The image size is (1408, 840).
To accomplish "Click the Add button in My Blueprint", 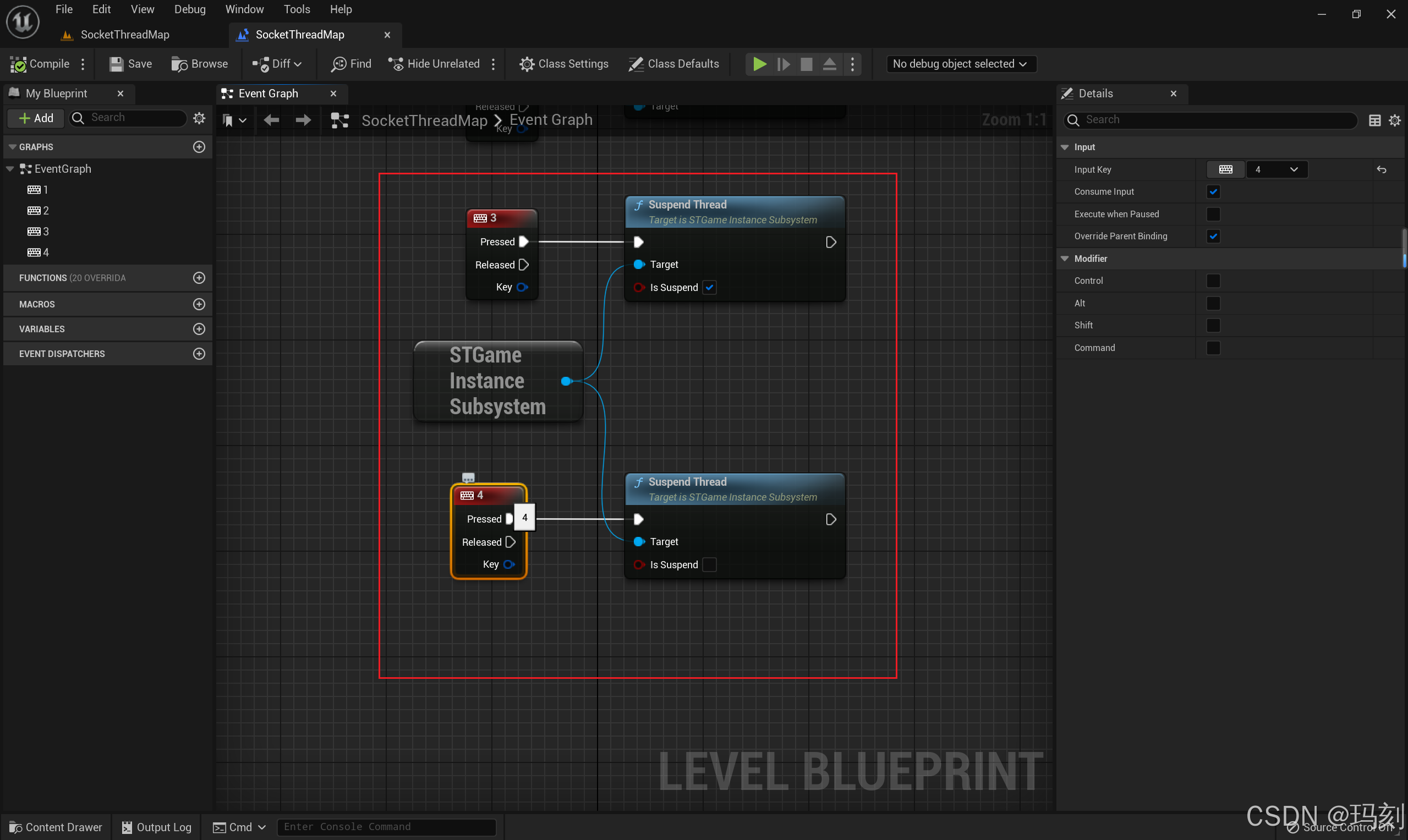I will pos(36,118).
